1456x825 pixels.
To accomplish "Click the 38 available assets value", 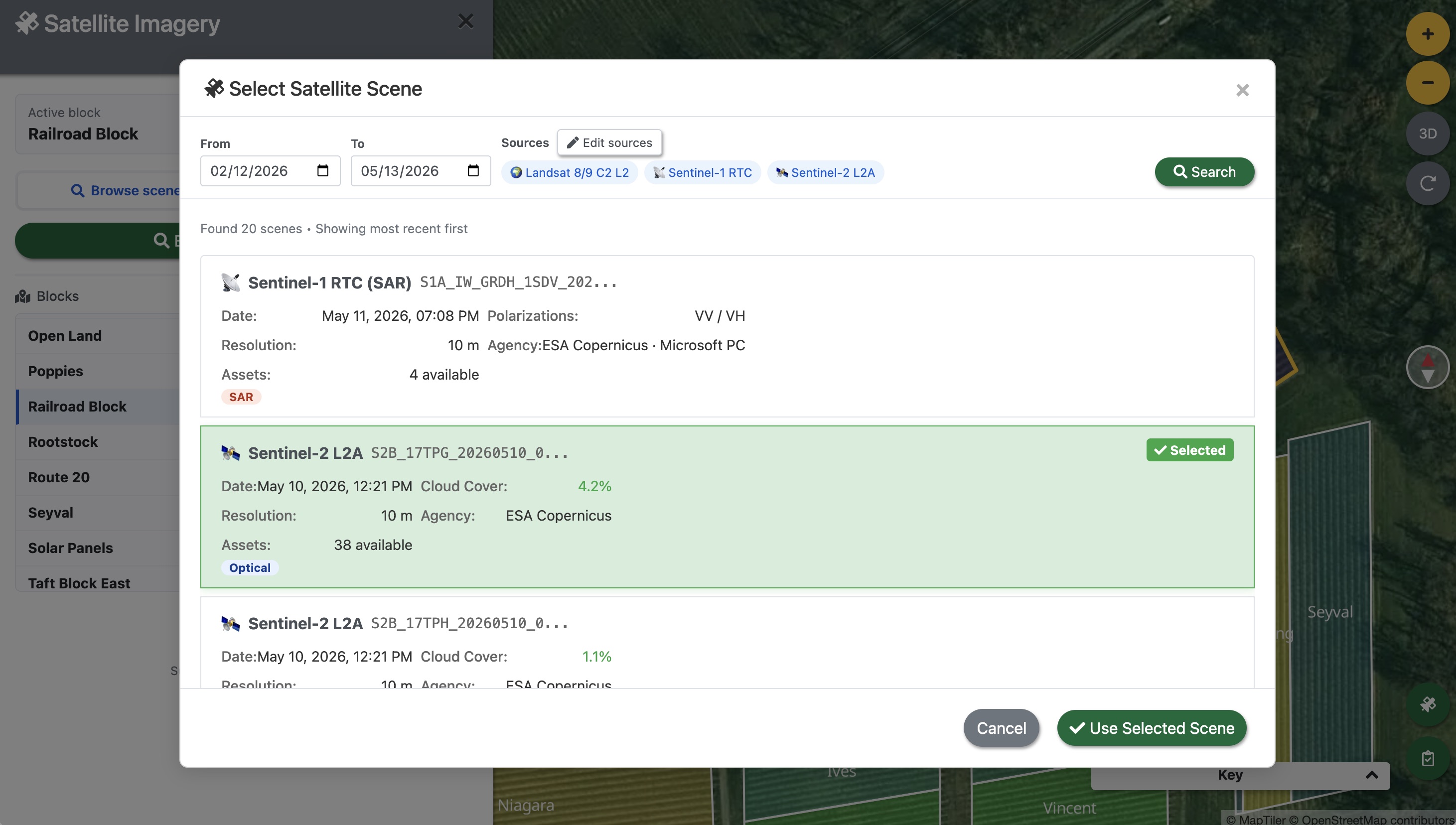I will pyautogui.click(x=373, y=545).
